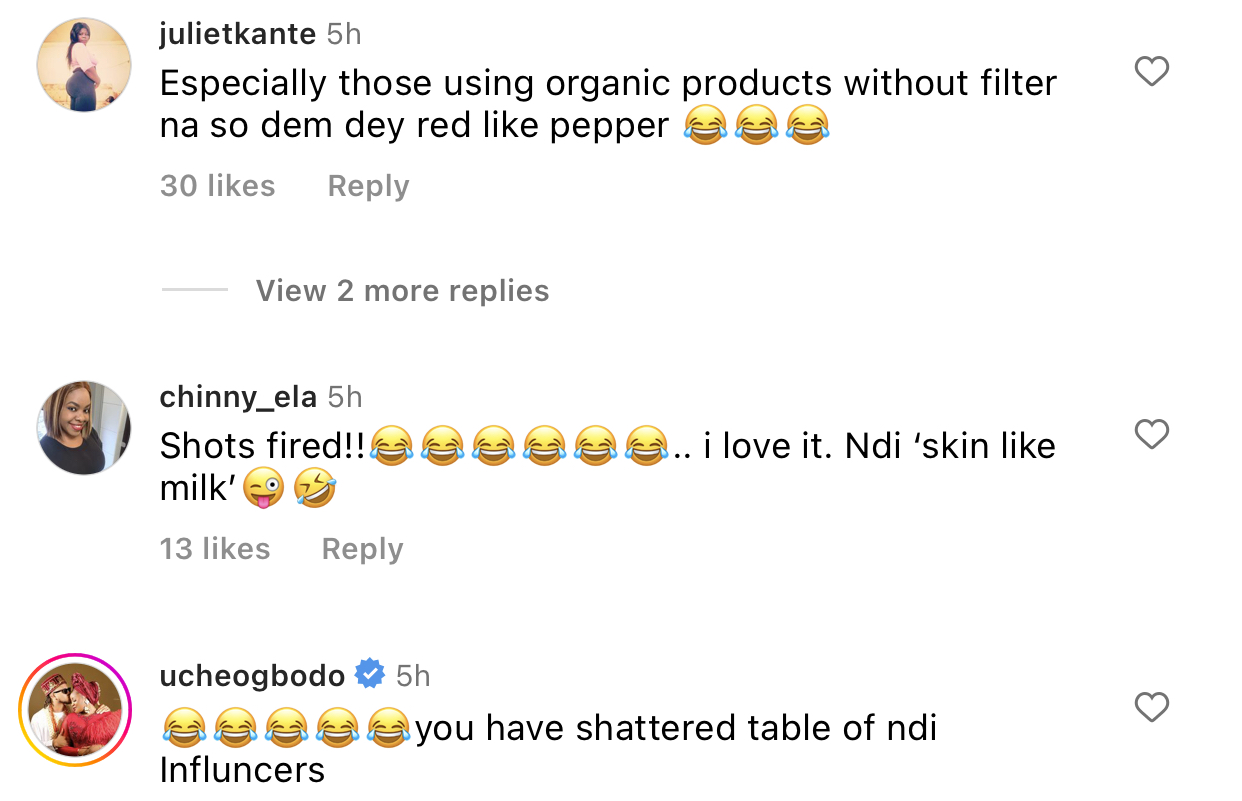The width and height of the screenshot is (1242, 801).
Task: Click the 5h timestamp after ucheogbodo's badge
Action: [x=413, y=676]
